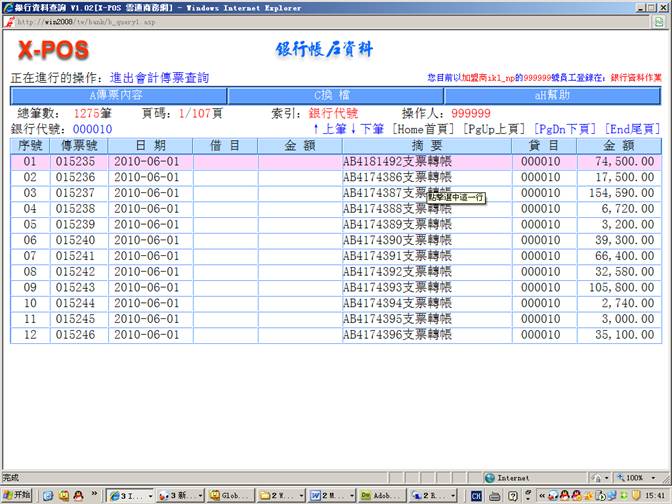The height and width of the screenshot is (504, 672).
Task: Click the Internet zone globe in status bar
Action: pos(490,478)
